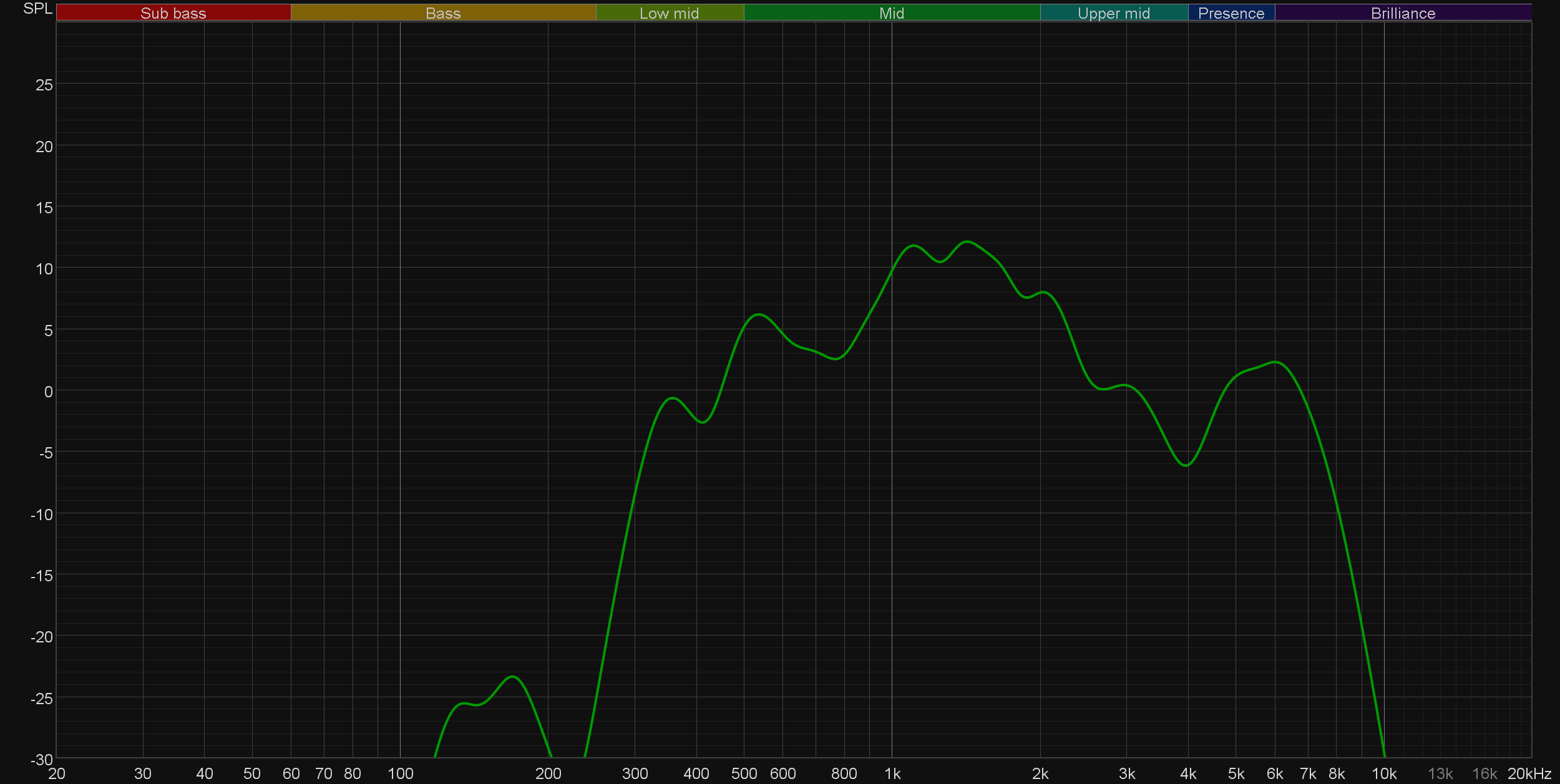Image resolution: width=1560 pixels, height=784 pixels.
Task: Click the curve's highest peak near 1.4 kHz
Action: pyautogui.click(x=967, y=241)
